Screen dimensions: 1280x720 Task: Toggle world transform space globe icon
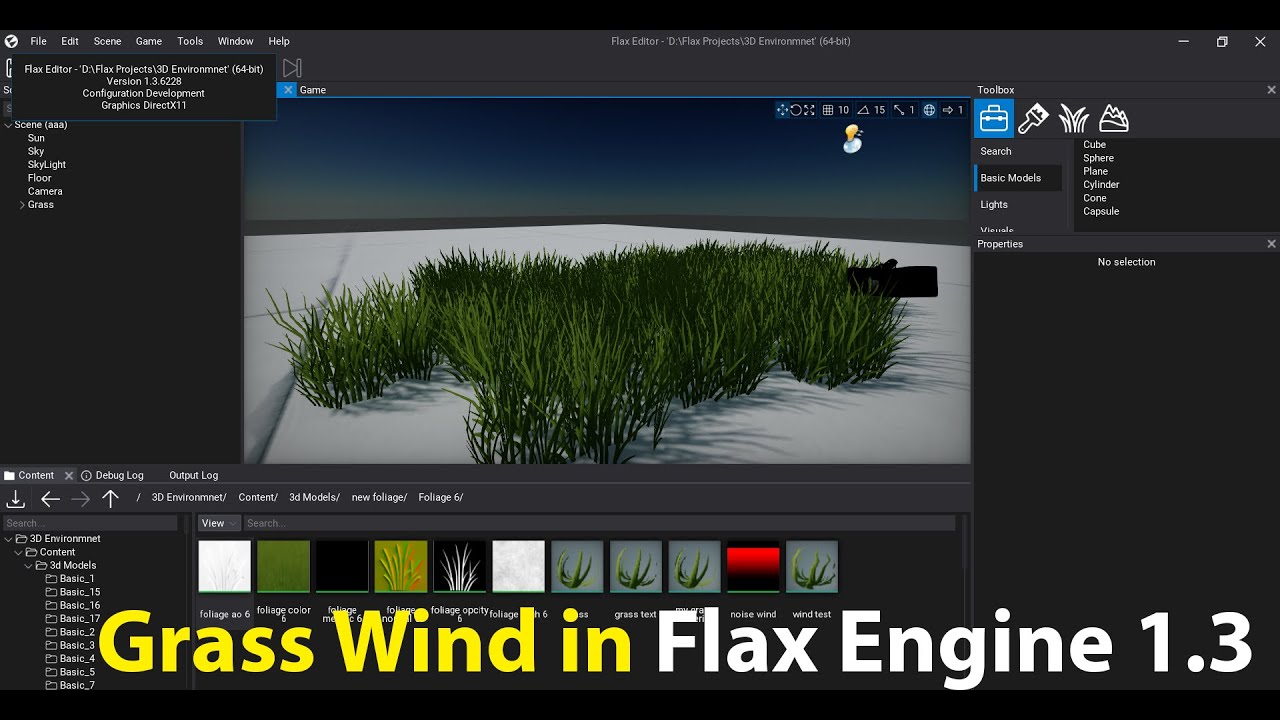point(929,110)
